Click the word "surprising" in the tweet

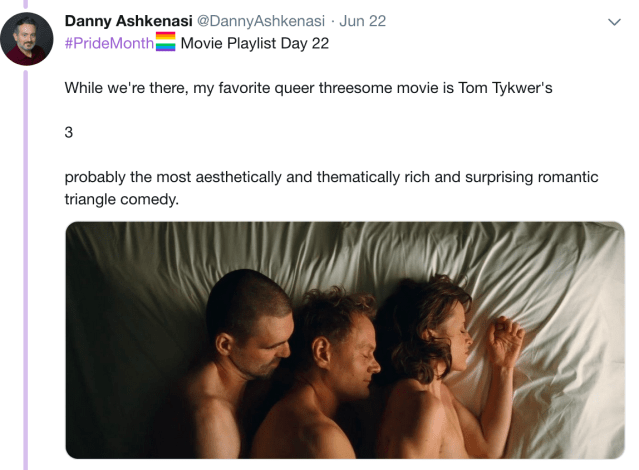(473, 177)
